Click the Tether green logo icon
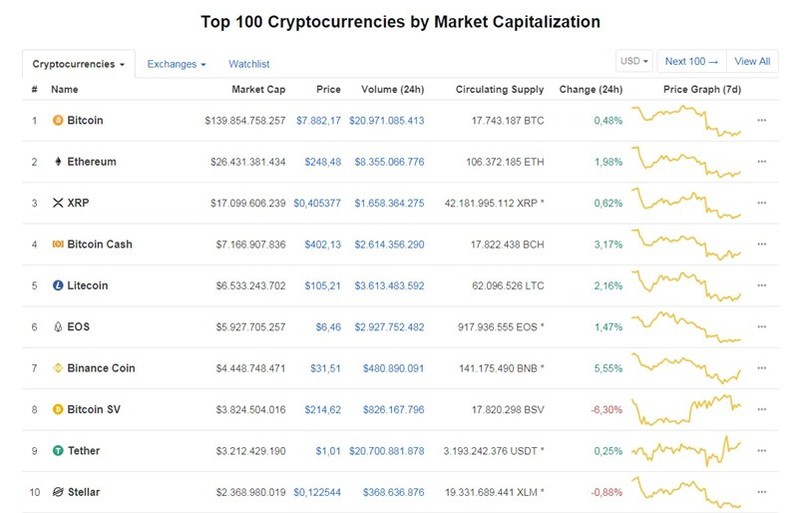Screen dimensions: 798x513 tap(58, 450)
